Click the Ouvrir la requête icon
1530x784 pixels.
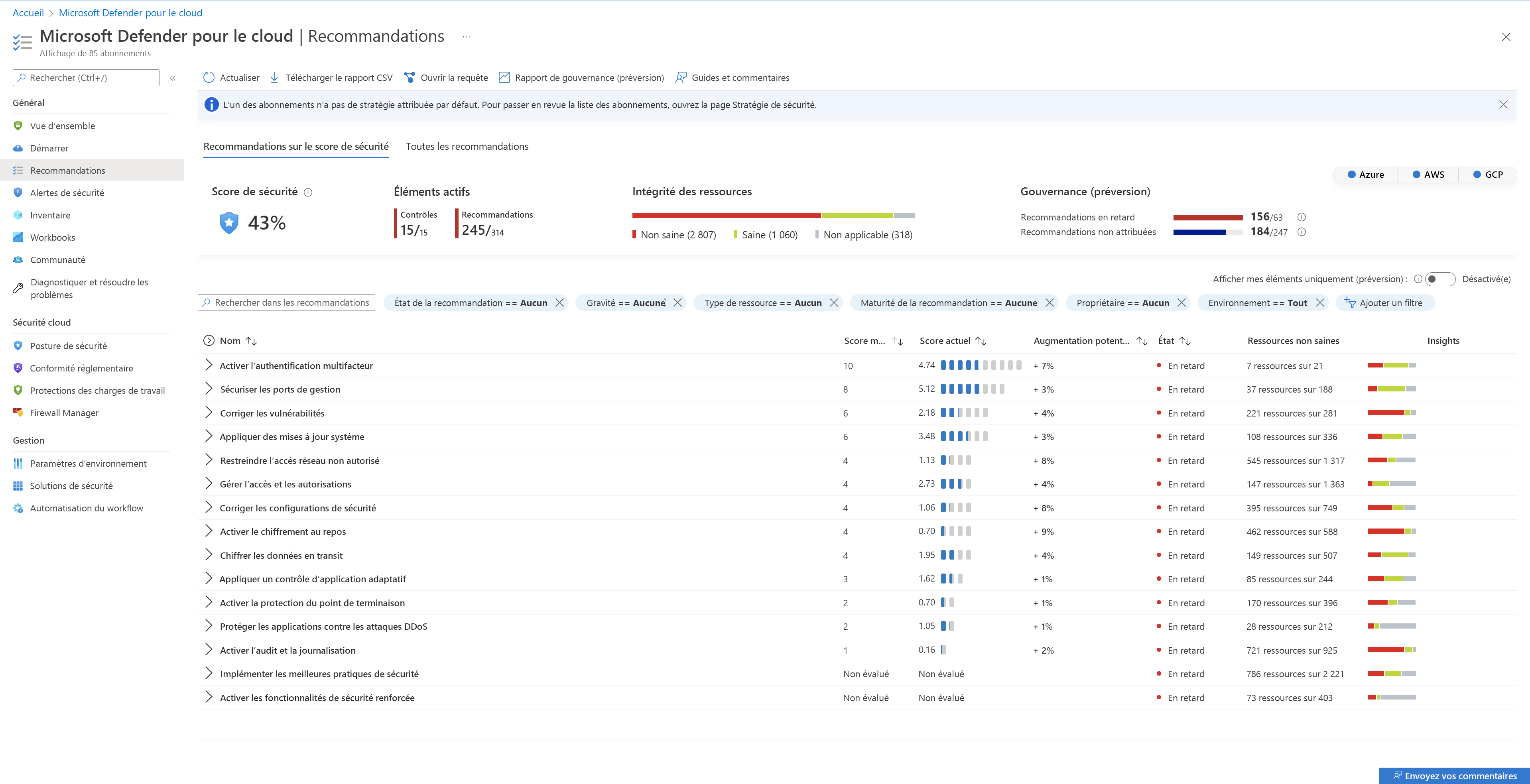point(409,78)
